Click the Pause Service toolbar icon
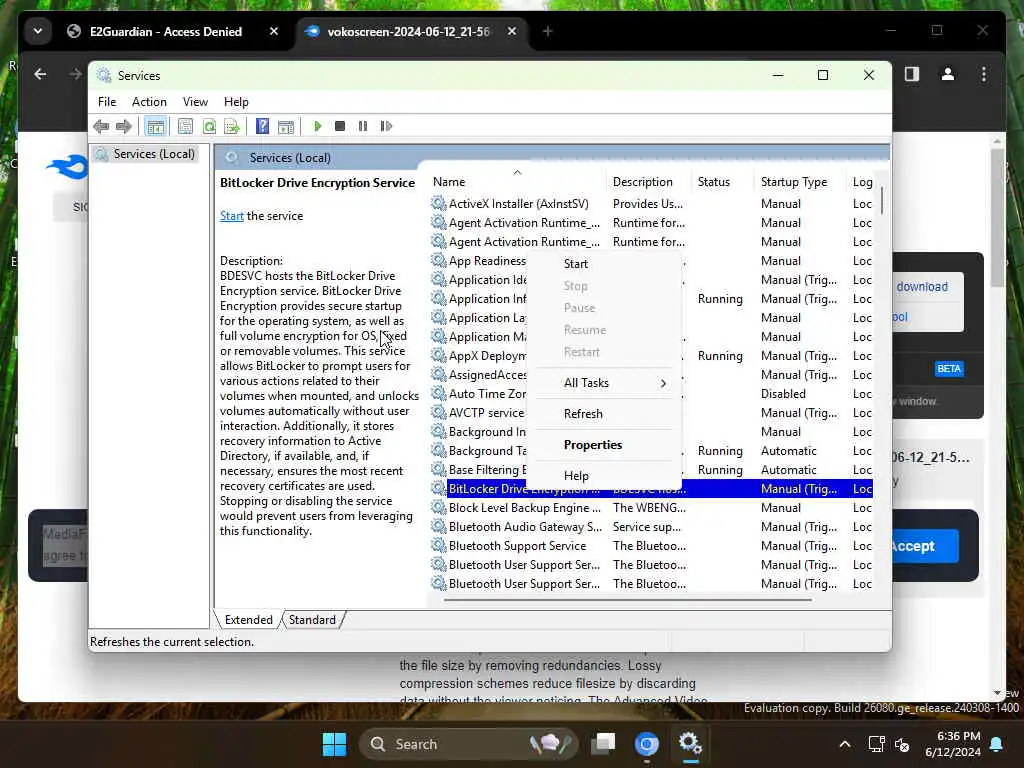This screenshot has height=768, width=1024. point(363,126)
